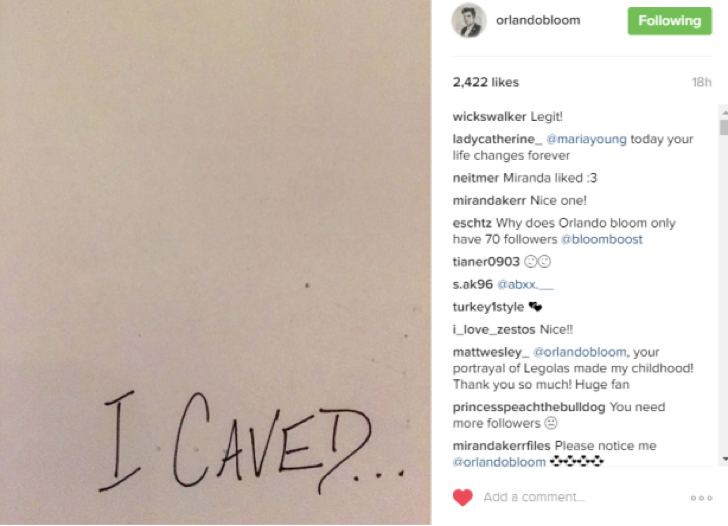This screenshot has height=526, width=728.
Task: Click the scroll down arrow on comments
Action: click(724, 459)
